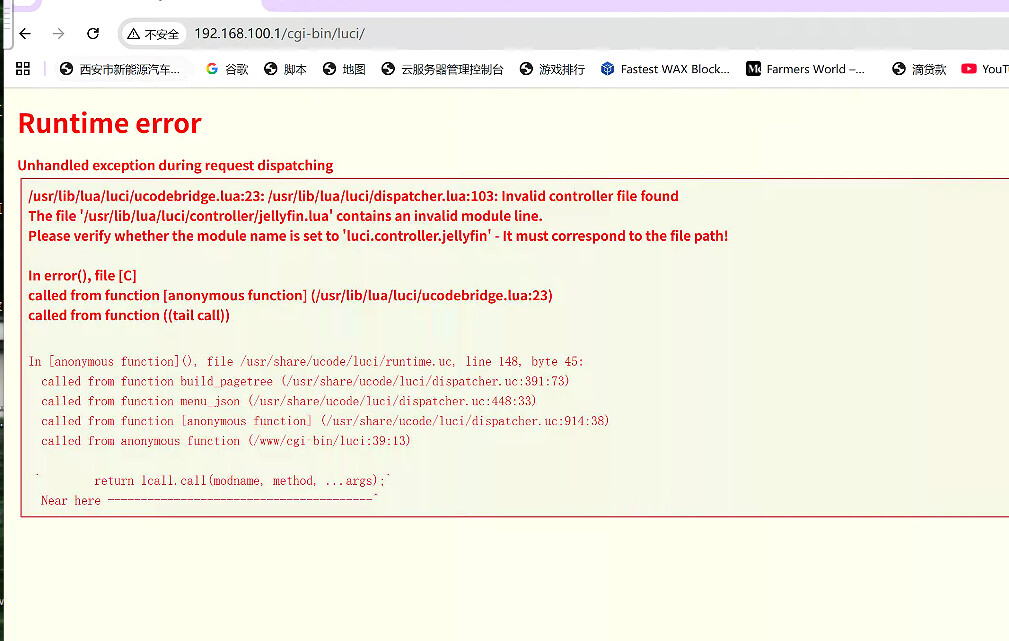Click the line about controller/jellyfin.lua invalid module
The image size is (1009, 641).
pos(285,216)
